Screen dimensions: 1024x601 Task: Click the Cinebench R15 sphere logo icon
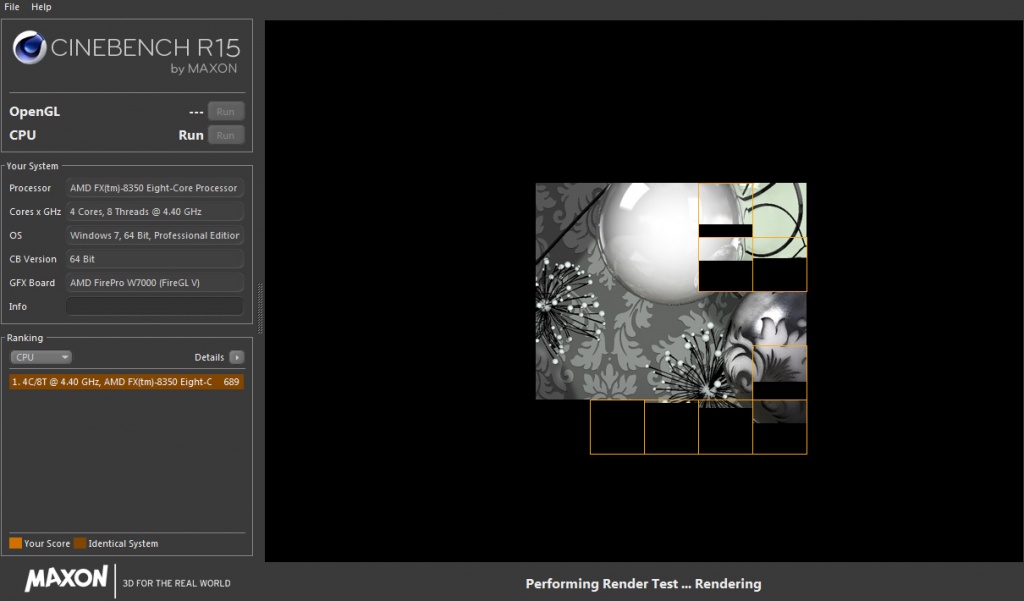tap(29, 48)
